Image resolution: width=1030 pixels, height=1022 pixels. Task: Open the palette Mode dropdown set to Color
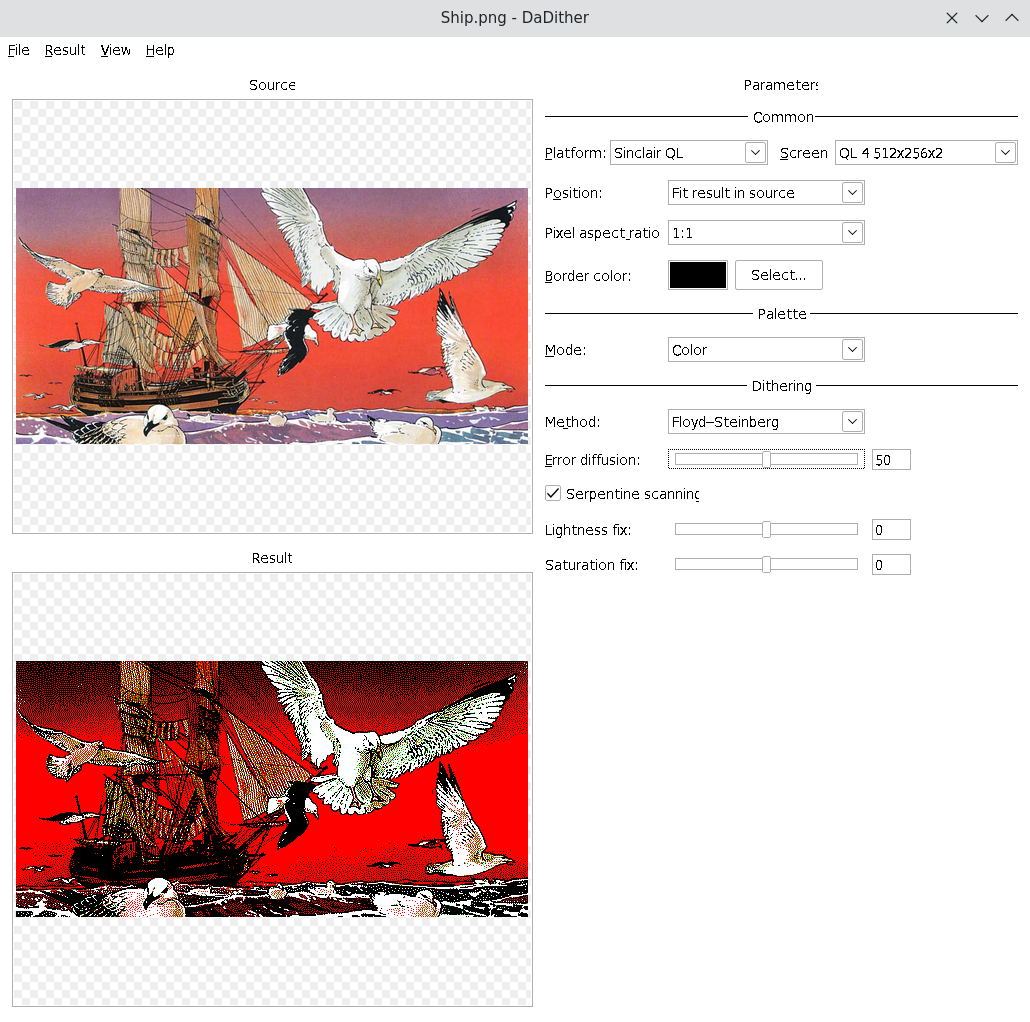coord(766,350)
